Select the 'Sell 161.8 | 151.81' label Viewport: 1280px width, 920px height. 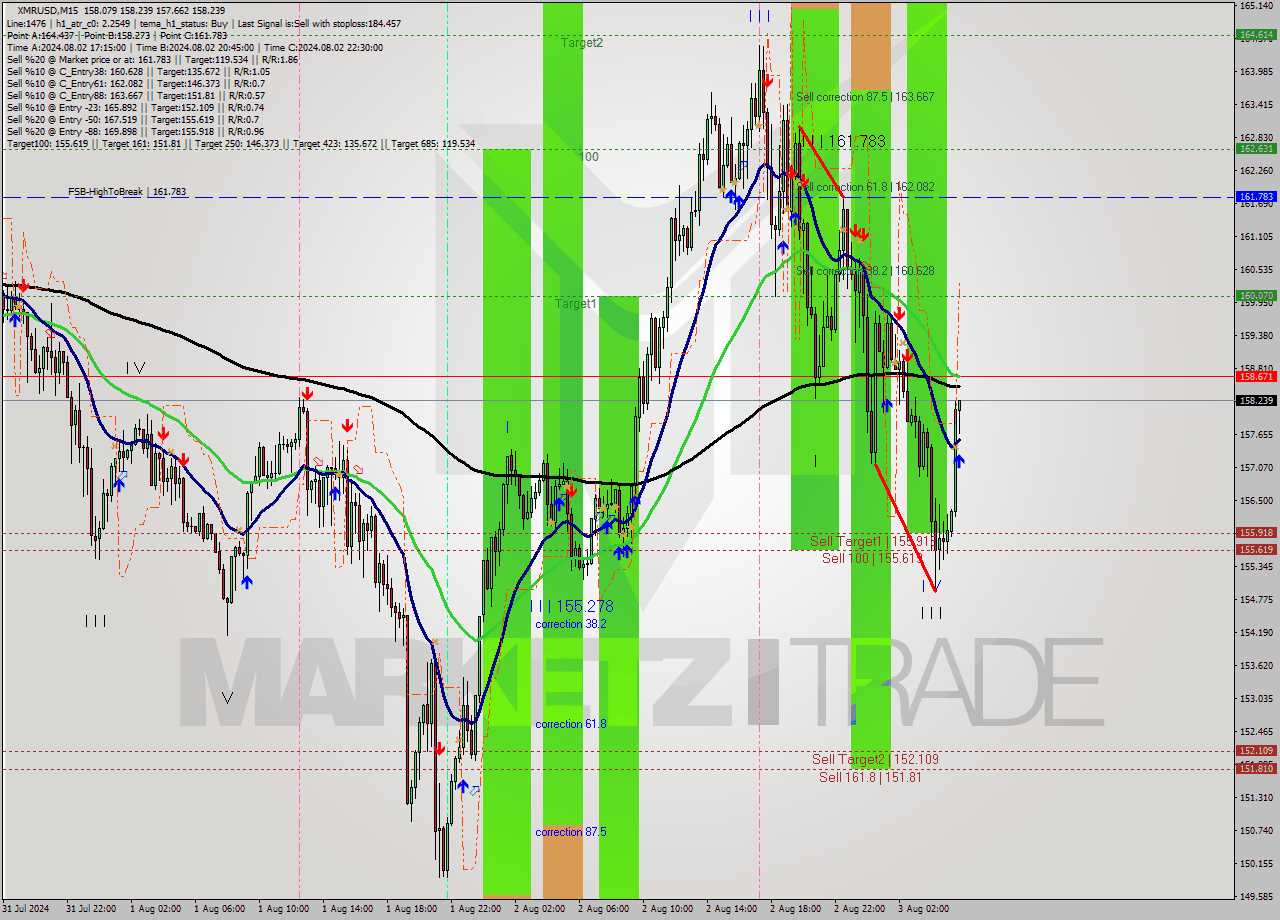coord(870,777)
